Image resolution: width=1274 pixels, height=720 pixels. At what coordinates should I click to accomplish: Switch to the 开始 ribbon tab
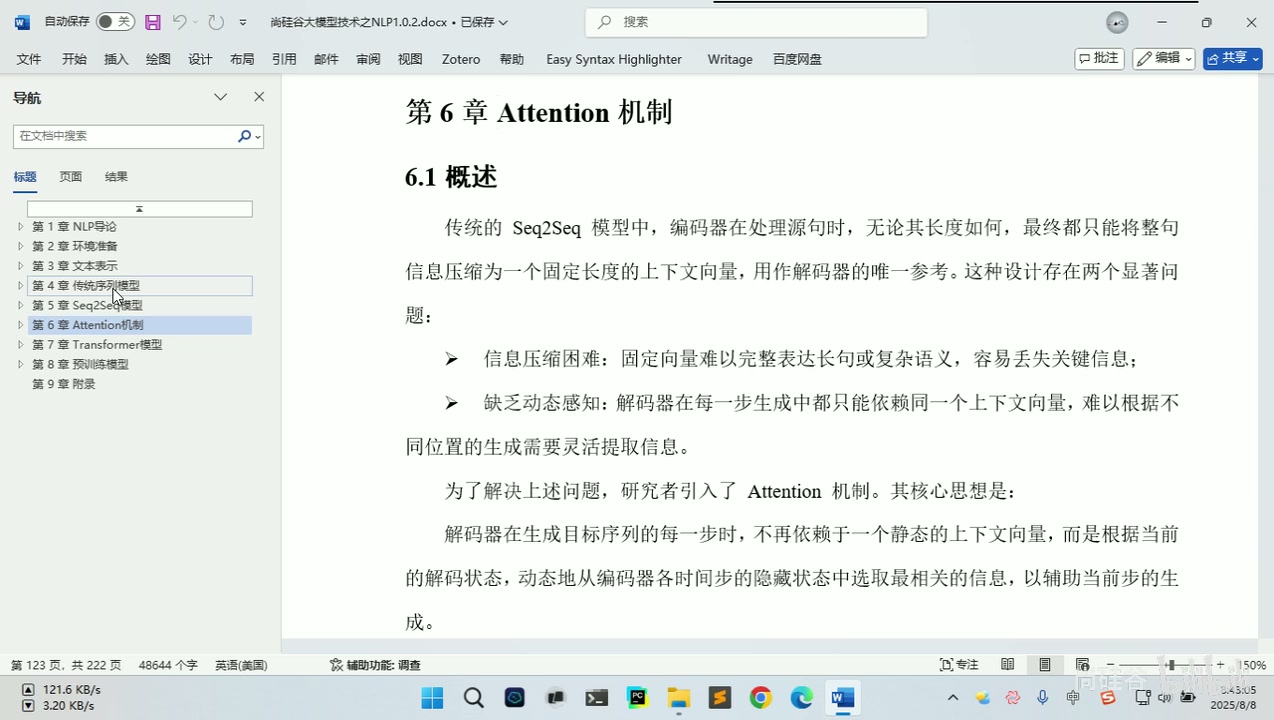pyautogui.click(x=74, y=59)
